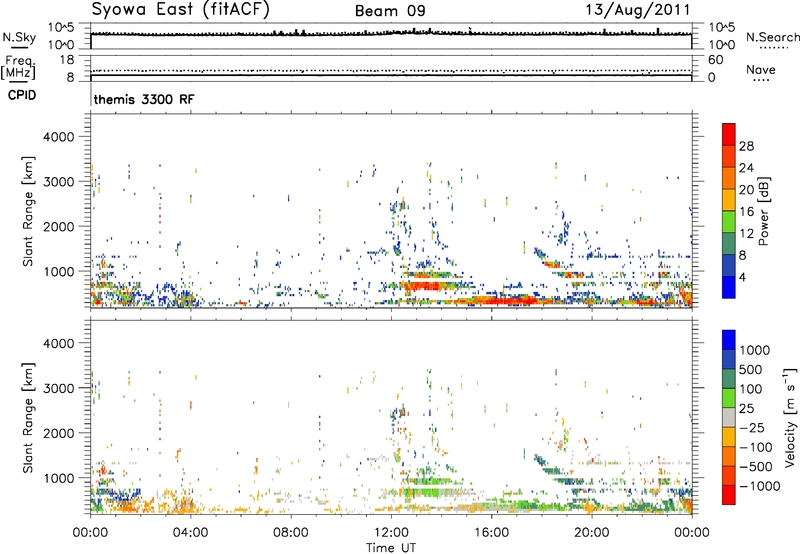Click the '4' value on power colorbar
This screenshot has width=800, height=554.
(742, 277)
